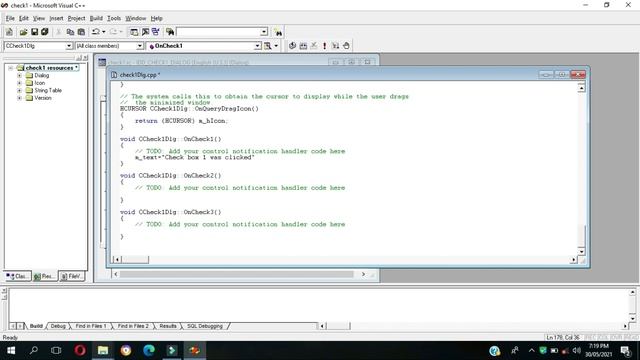This screenshot has width=640, height=360.
Task: Click the Find in Files binoculars icon
Action: pos(170,32)
